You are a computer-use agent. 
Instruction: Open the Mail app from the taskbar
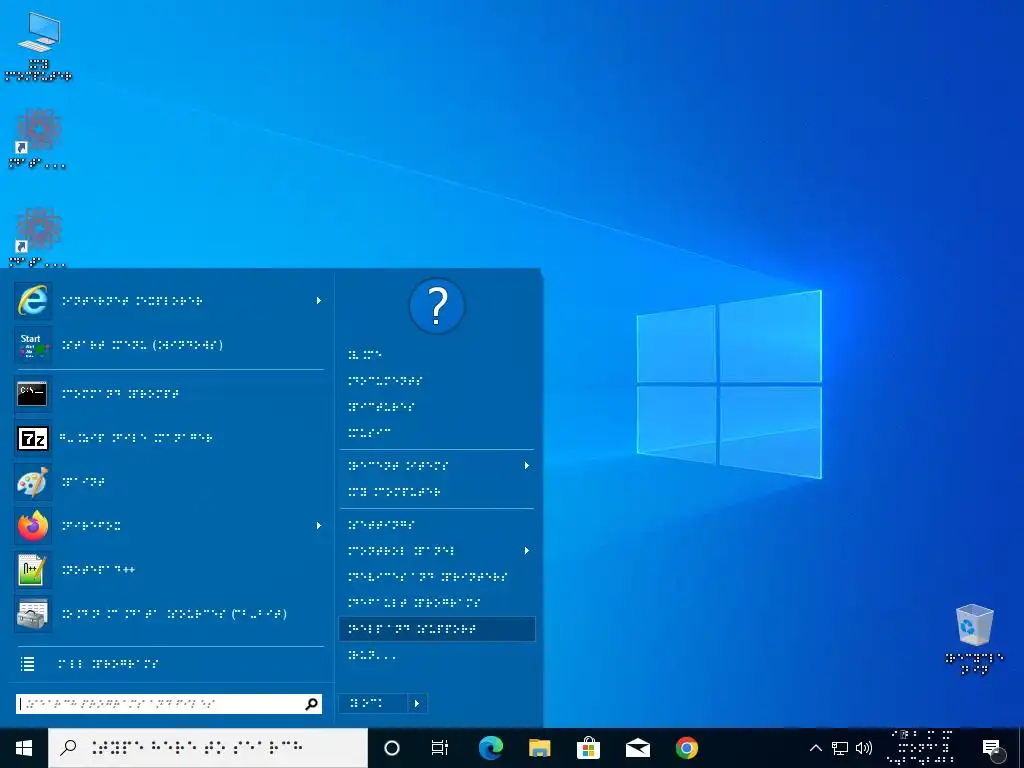637,748
